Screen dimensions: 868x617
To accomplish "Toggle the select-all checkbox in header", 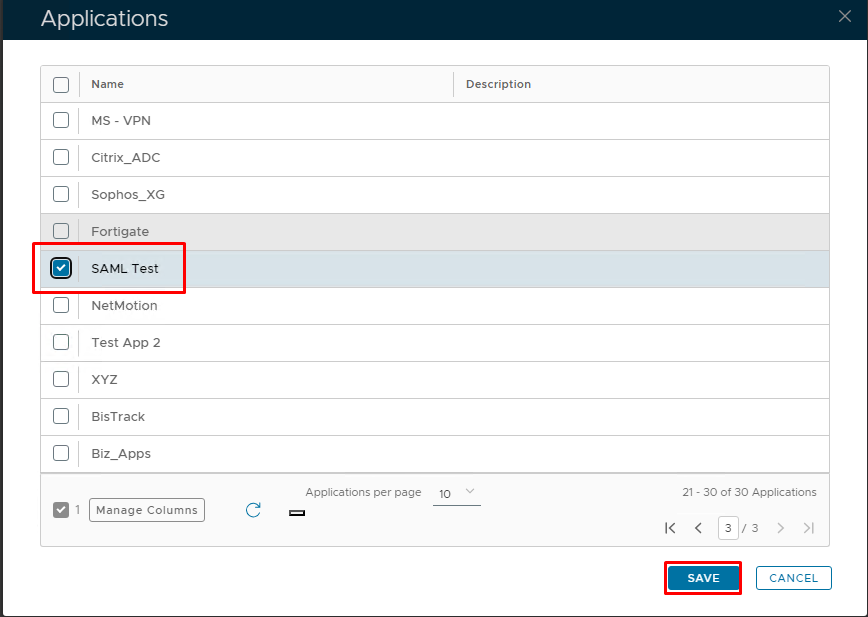I will [x=61, y=84].
